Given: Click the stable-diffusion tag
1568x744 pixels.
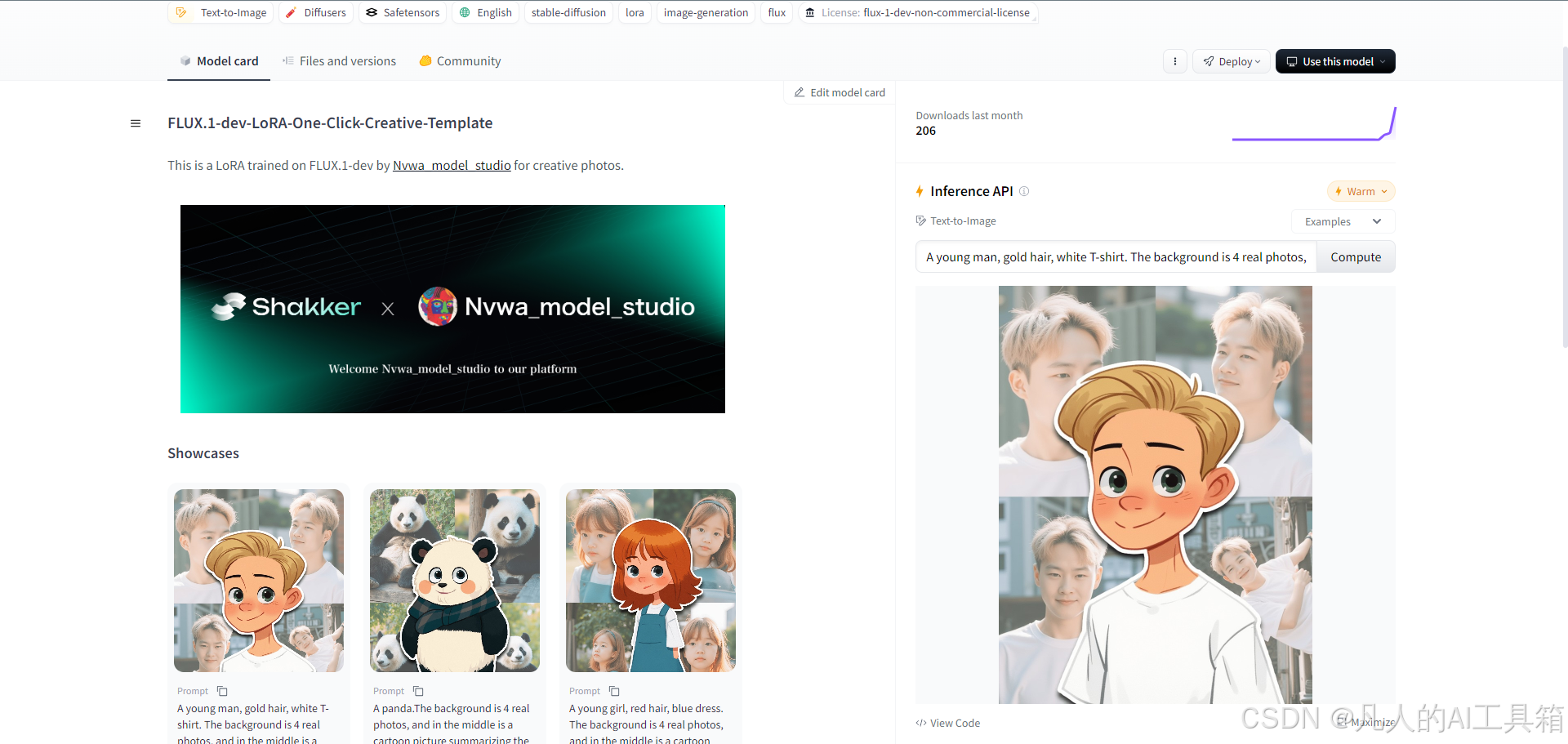Looking at the screenshot, I should click(x=568, y=12).
